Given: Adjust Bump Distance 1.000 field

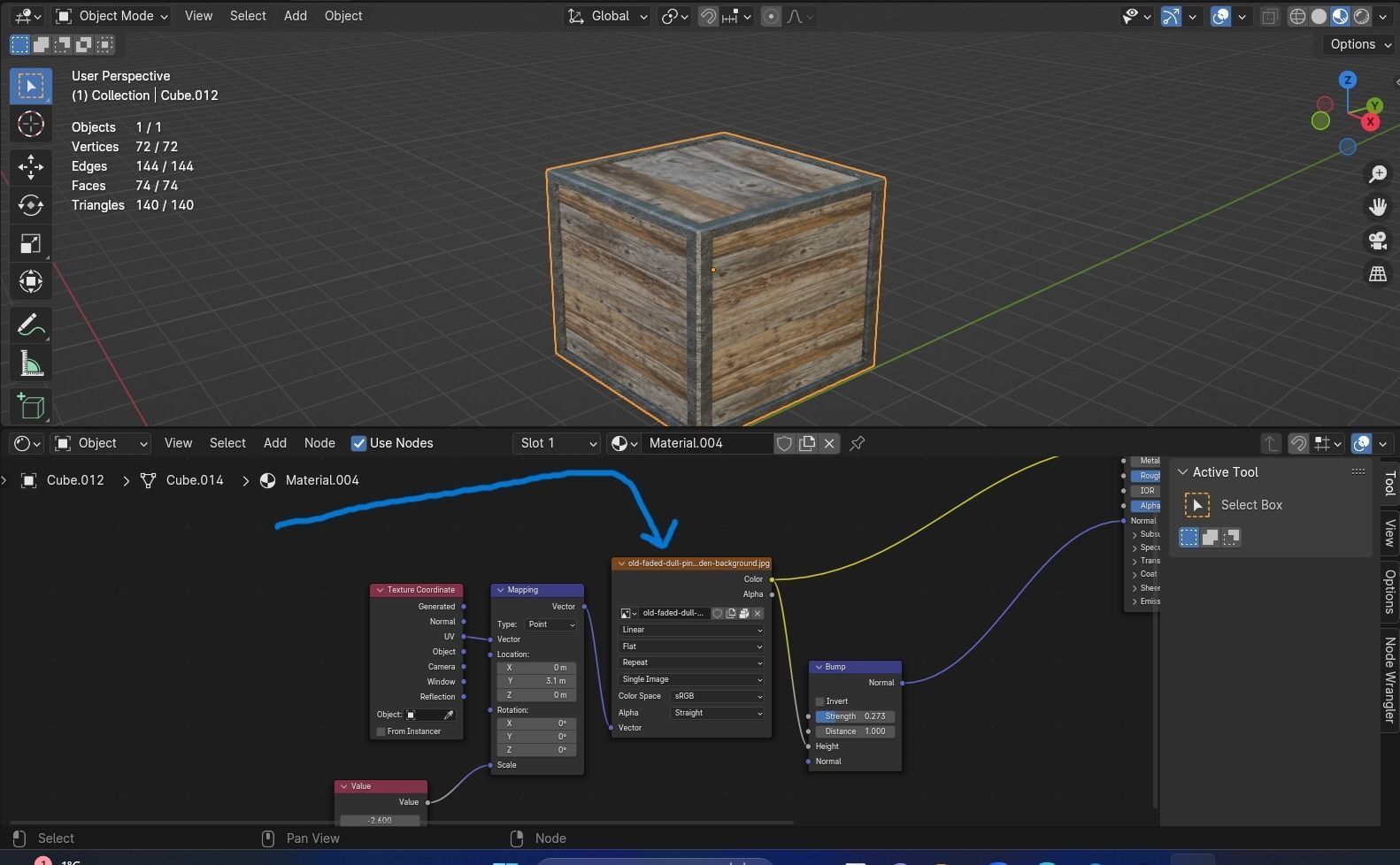Looking at the screenshot, I should click(x=855, y=731).
